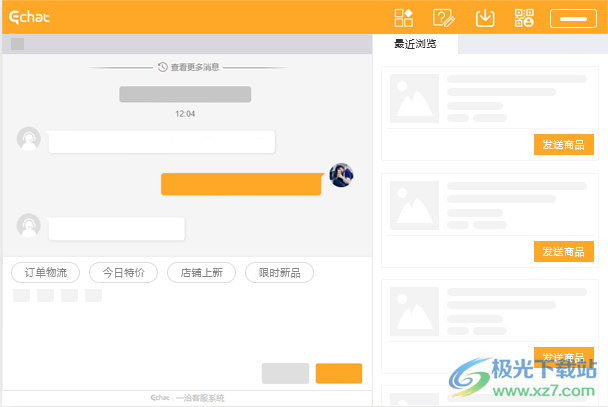Click the orange sent message bubble
Image resolution: width=608 pixels, height=407 pixels.
[x=241, y=184]
